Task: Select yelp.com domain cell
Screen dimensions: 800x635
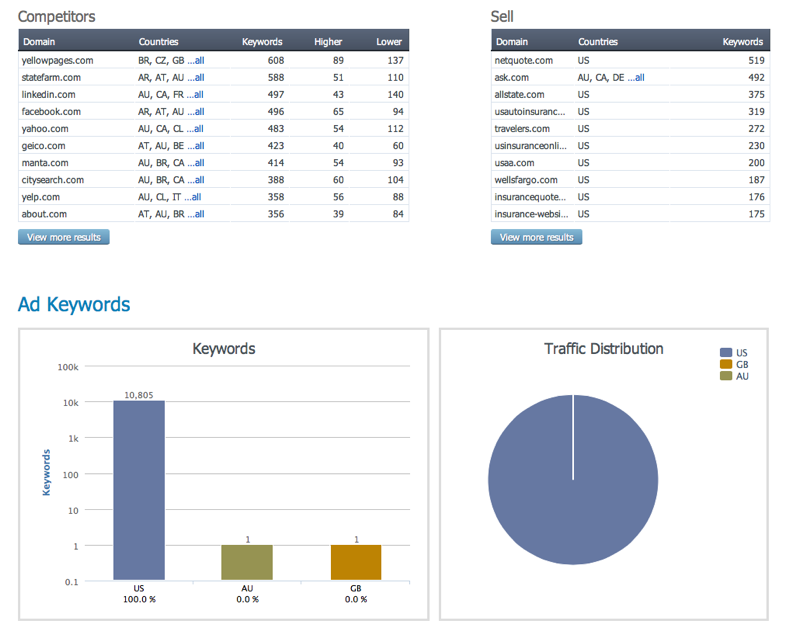Action: 41,197
